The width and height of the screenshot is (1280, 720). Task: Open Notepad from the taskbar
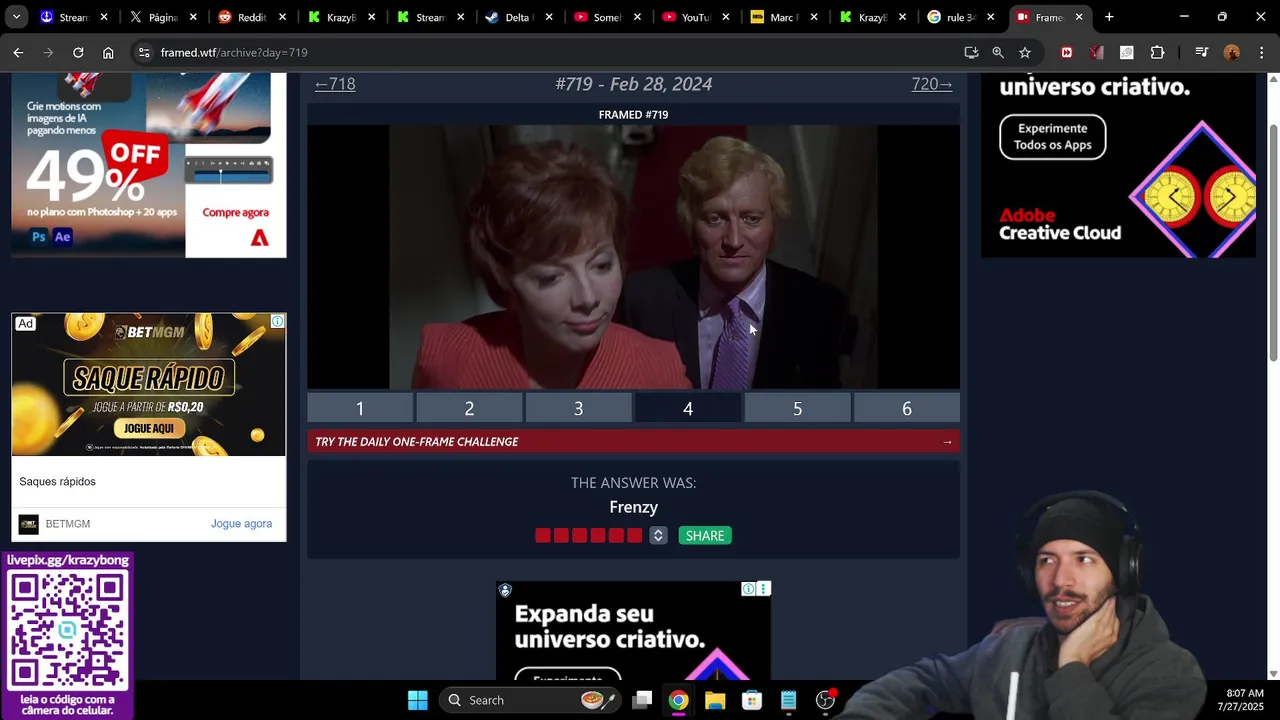tap(789, 700)
